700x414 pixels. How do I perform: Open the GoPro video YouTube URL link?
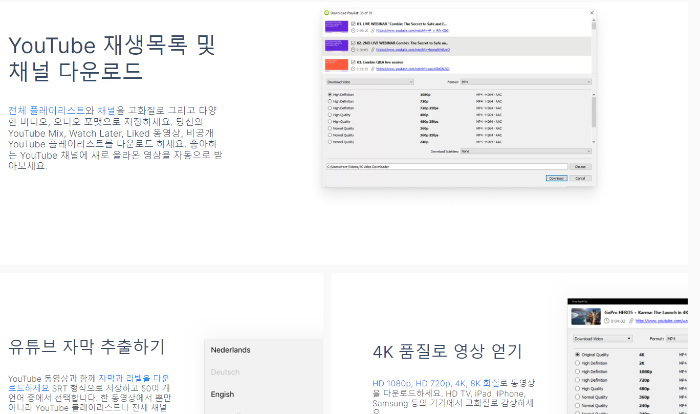pos(662,321)
